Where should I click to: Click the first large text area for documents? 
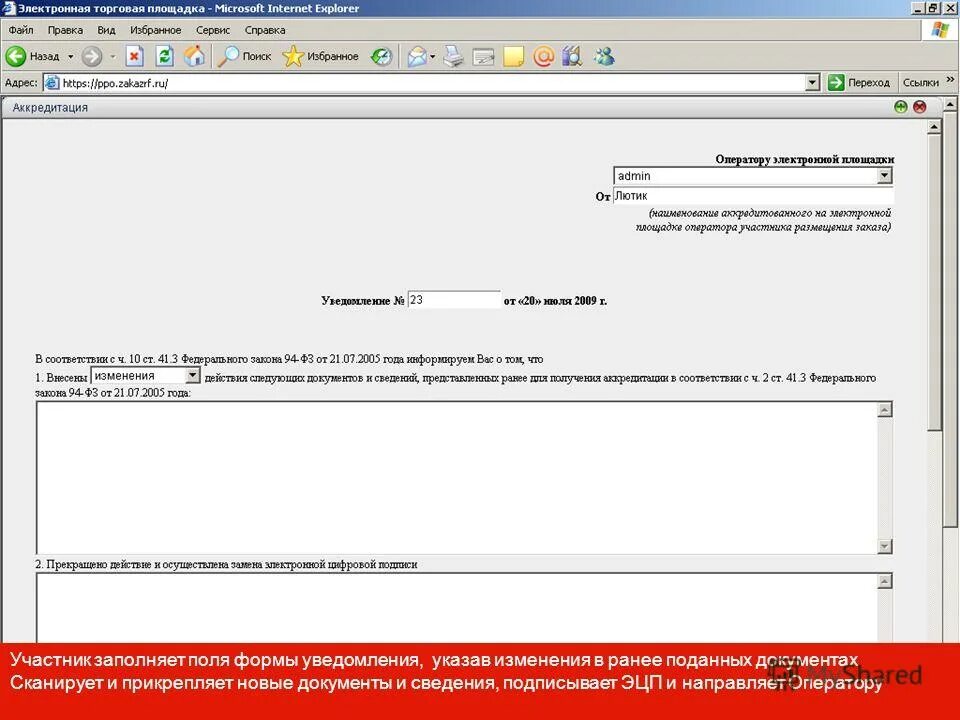457,478
